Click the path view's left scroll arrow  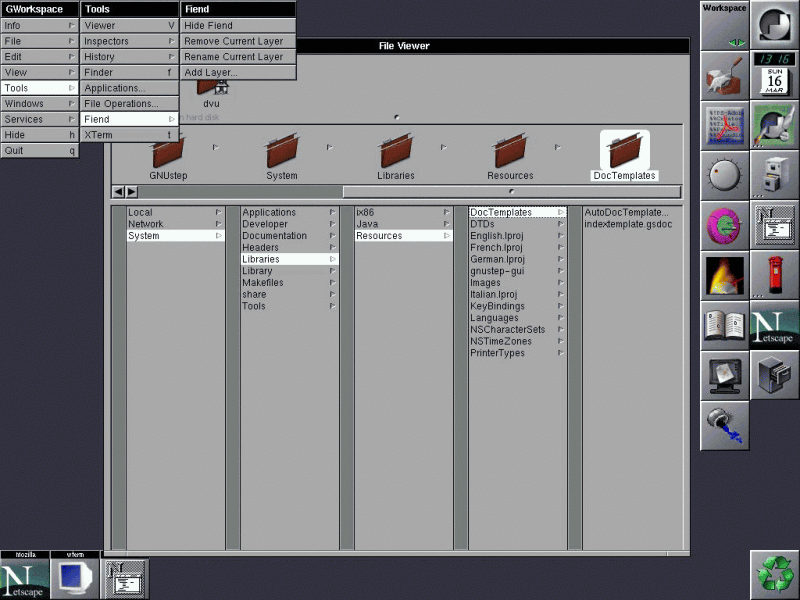(118, 191)
